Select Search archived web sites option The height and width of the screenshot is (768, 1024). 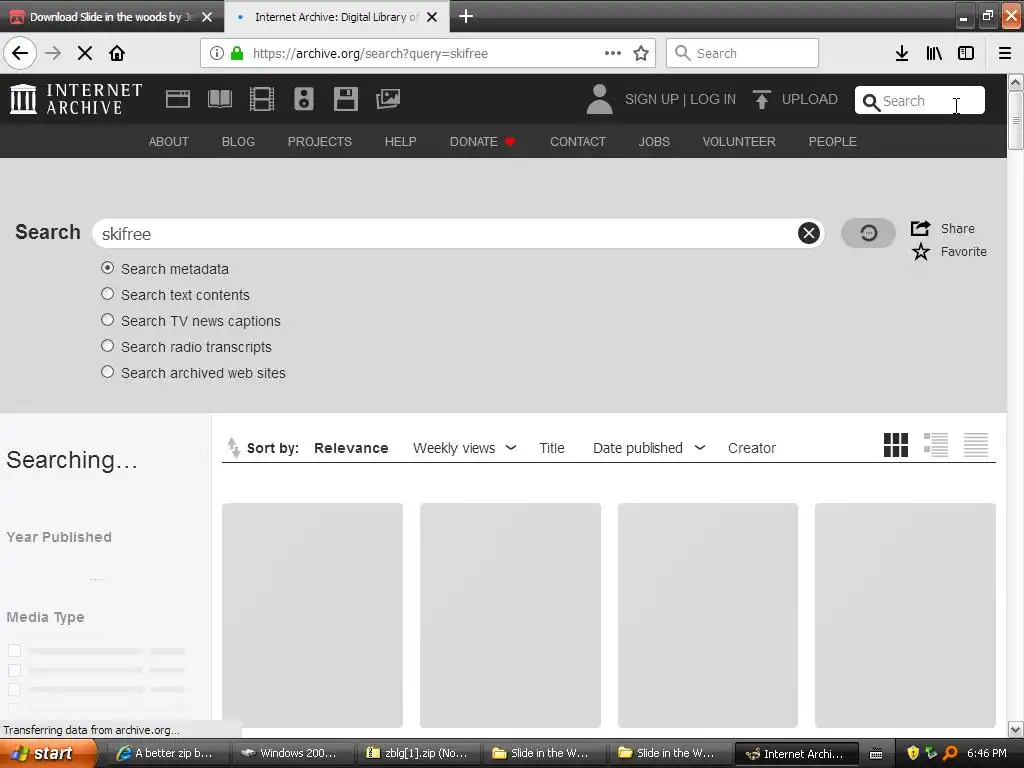[108, 372]
